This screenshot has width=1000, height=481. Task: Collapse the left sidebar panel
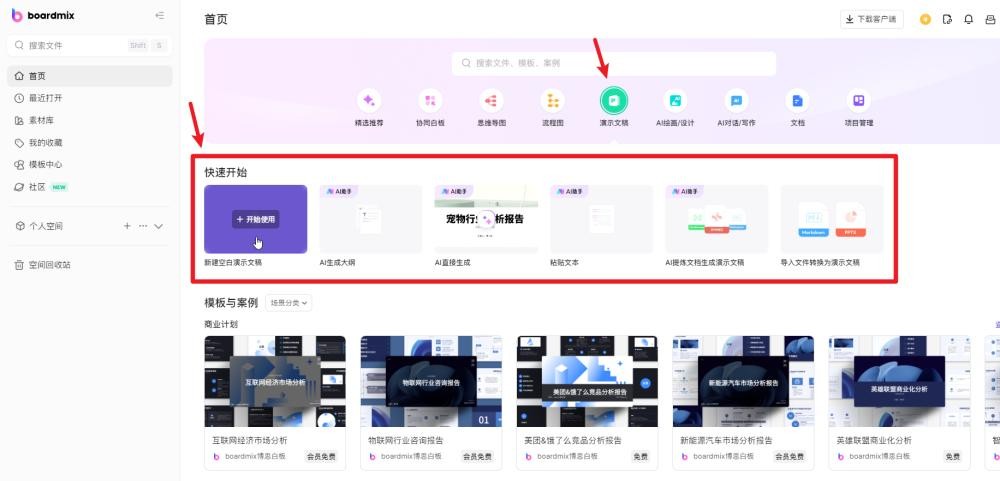tap(160, 16)
